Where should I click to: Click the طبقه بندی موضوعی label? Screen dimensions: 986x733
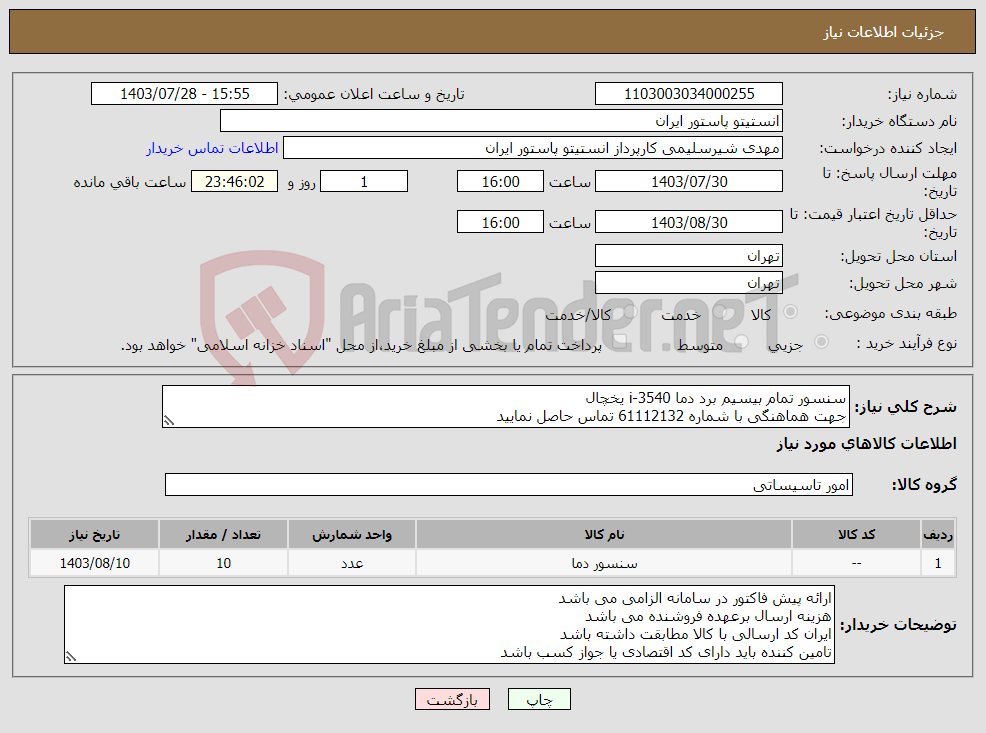coord(890,313)
